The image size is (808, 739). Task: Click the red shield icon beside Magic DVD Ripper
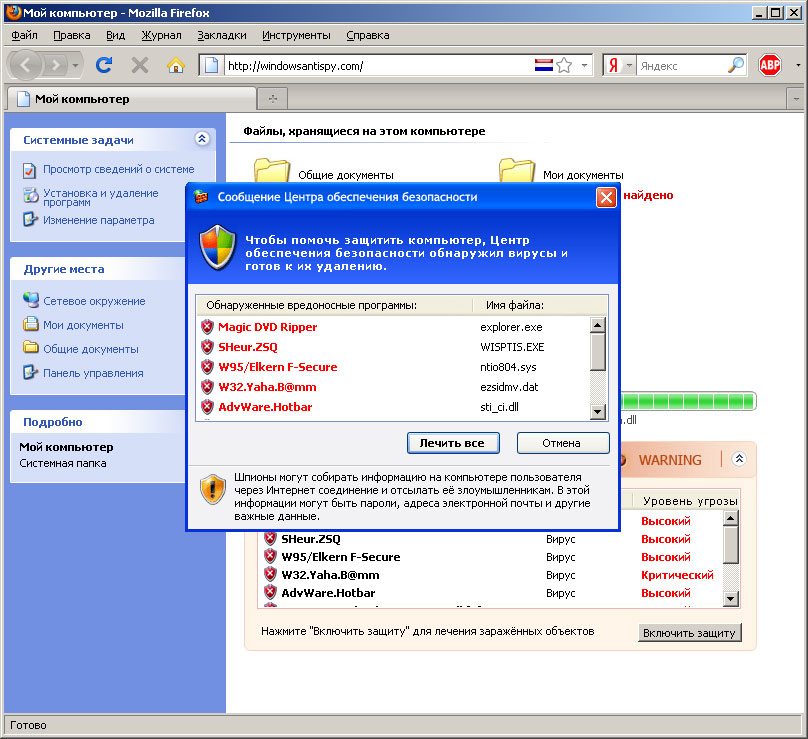click(x=207, y=327)
